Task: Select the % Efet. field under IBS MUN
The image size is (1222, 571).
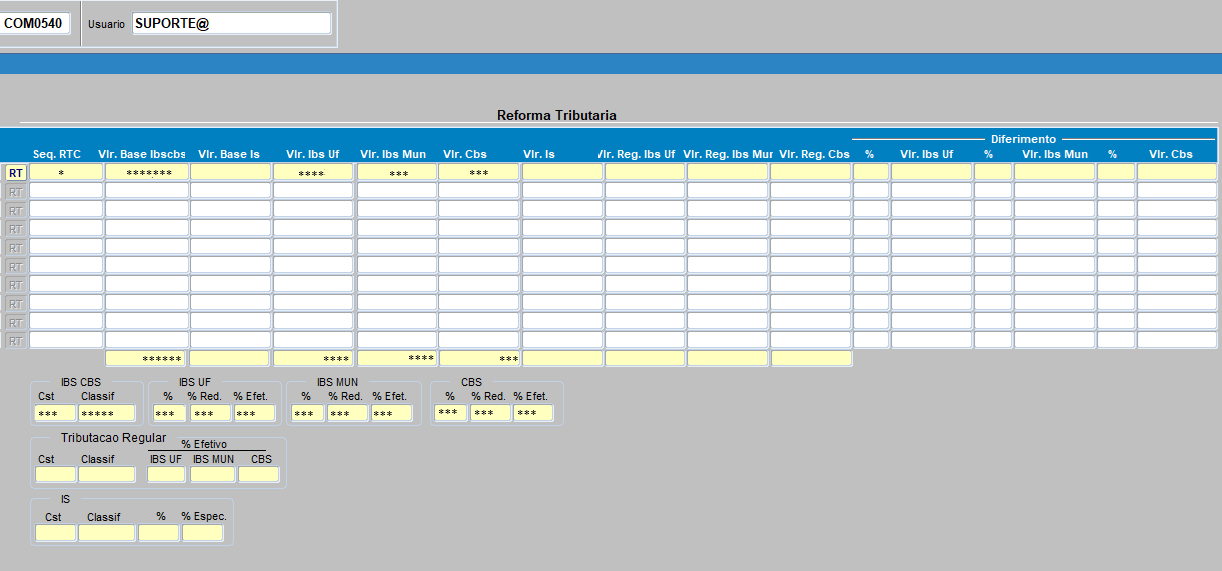Action: coord(392,413)
